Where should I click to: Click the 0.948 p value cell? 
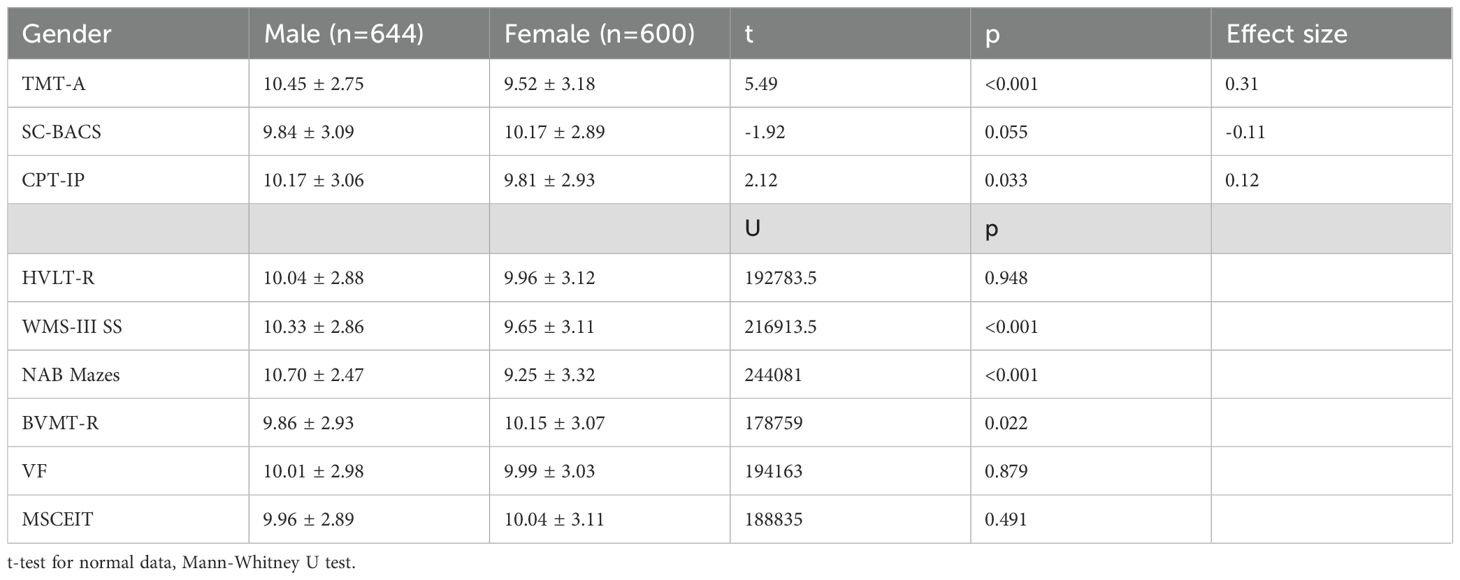[x=1004, y=278]
